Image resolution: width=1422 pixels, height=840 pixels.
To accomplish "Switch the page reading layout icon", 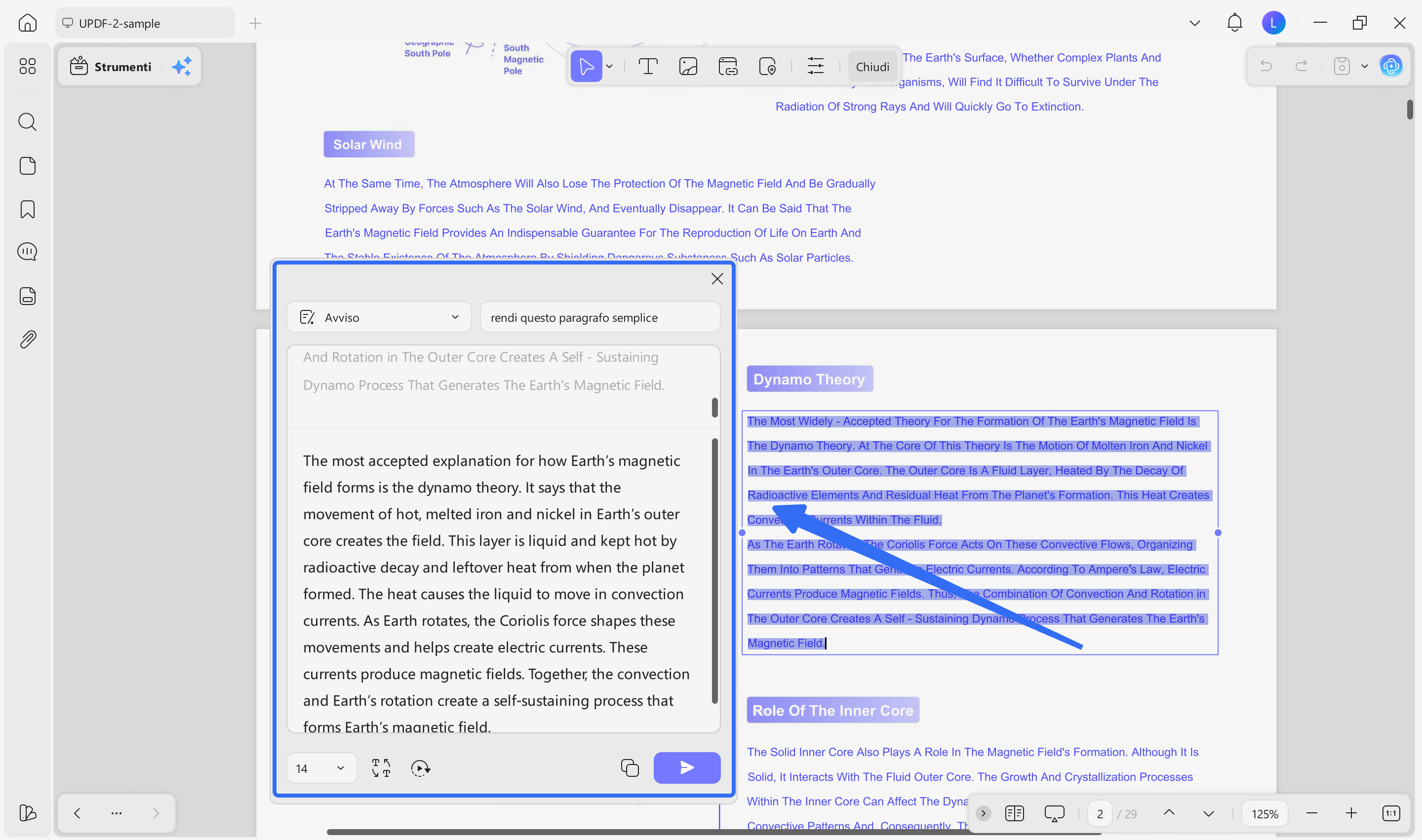I will point(1014,813).
